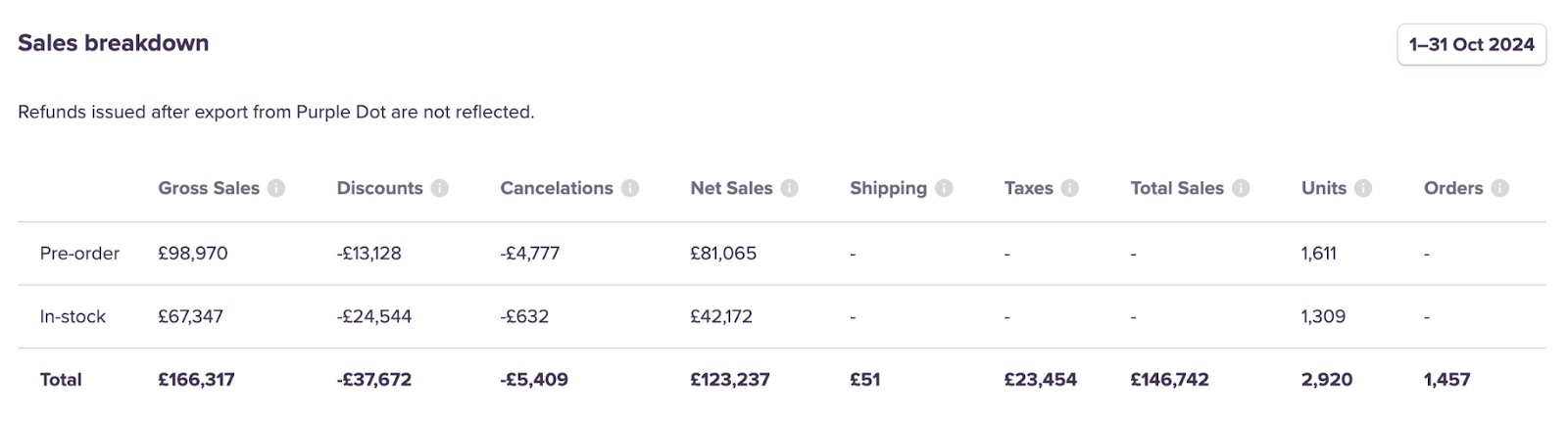
Task: Click the info icon beside Orders
Action: (1499, 188)
